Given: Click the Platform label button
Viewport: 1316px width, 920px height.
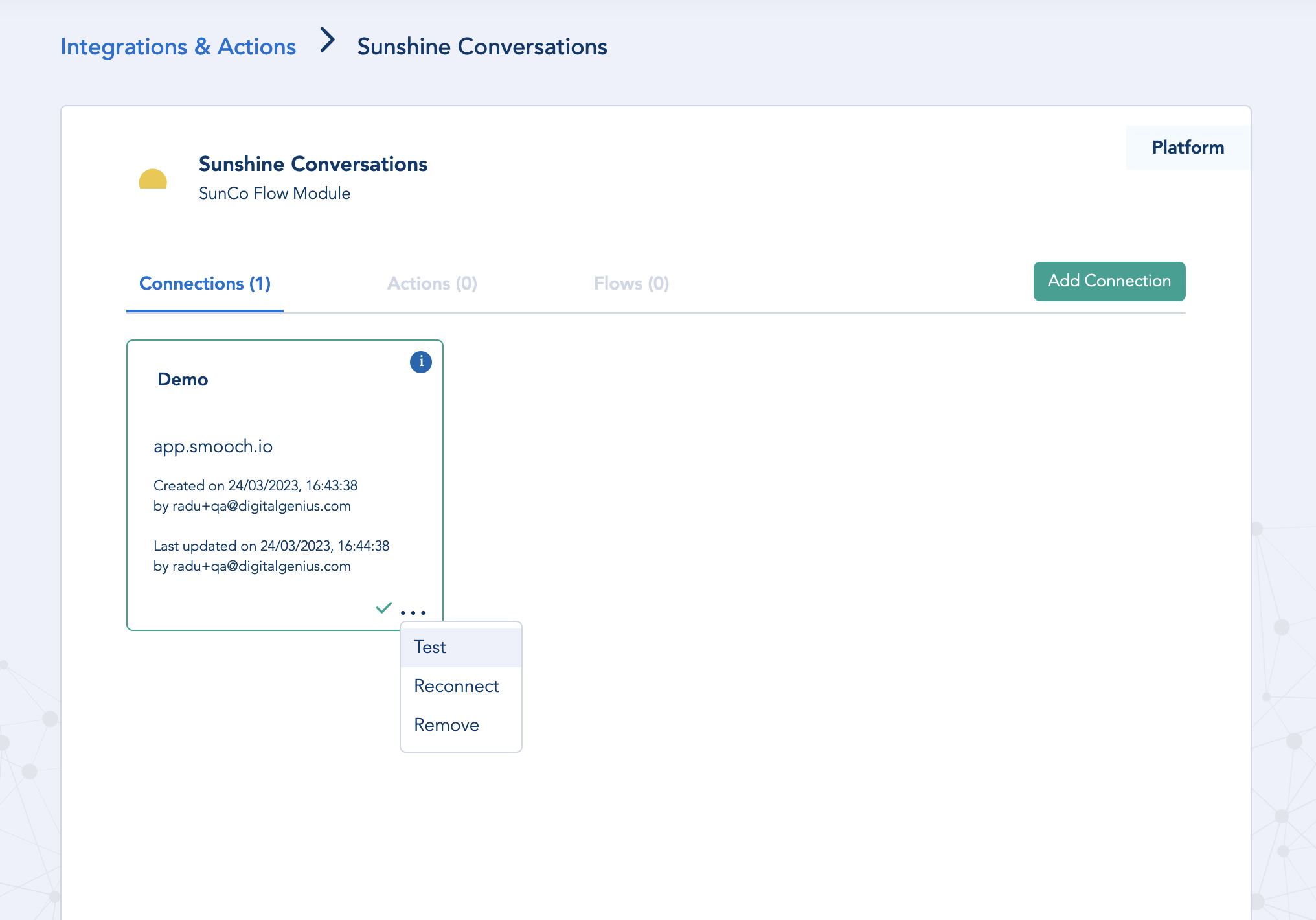Looking at the screenshot, I should pos(1188,148).
